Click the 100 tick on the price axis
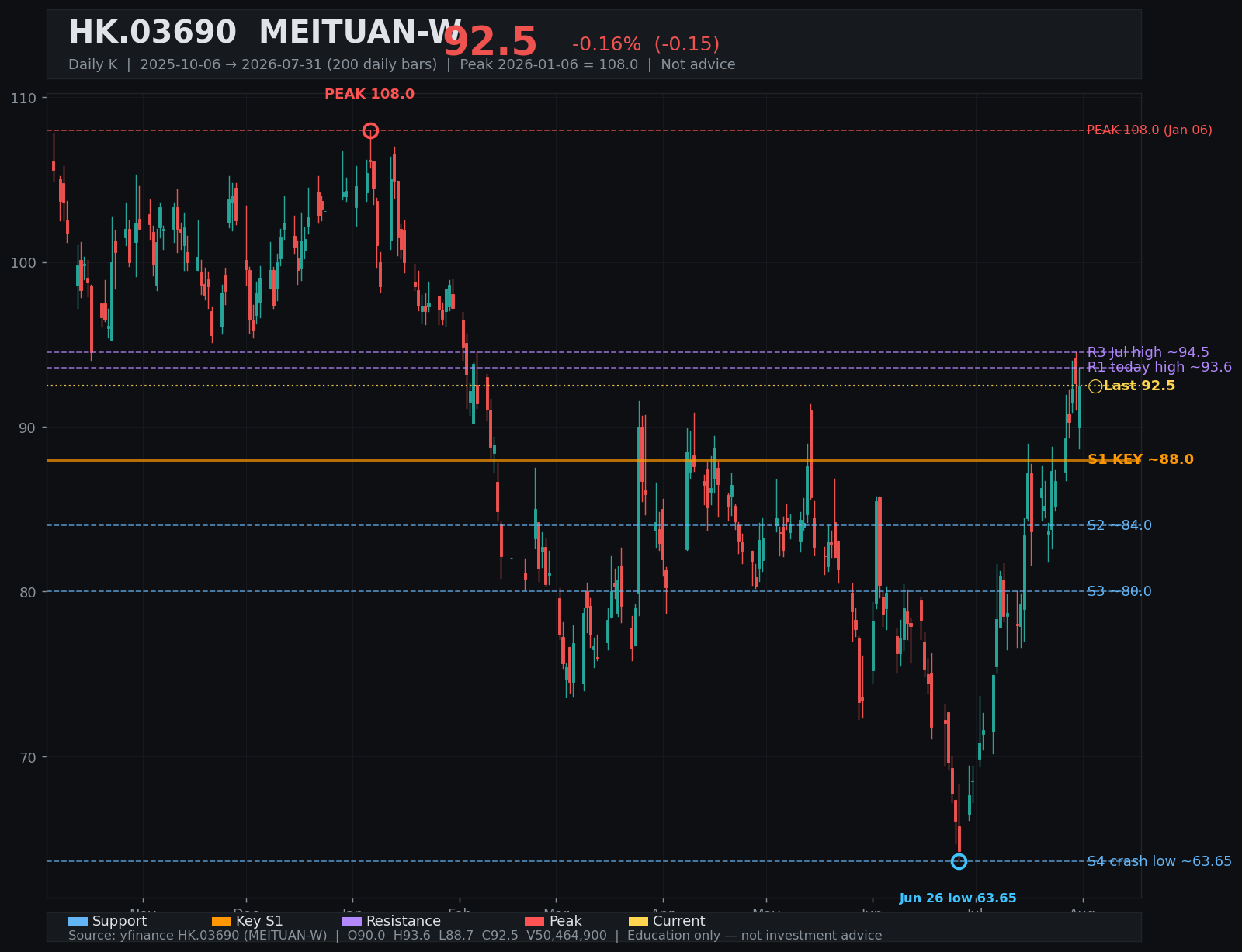 tap(23, 263)
